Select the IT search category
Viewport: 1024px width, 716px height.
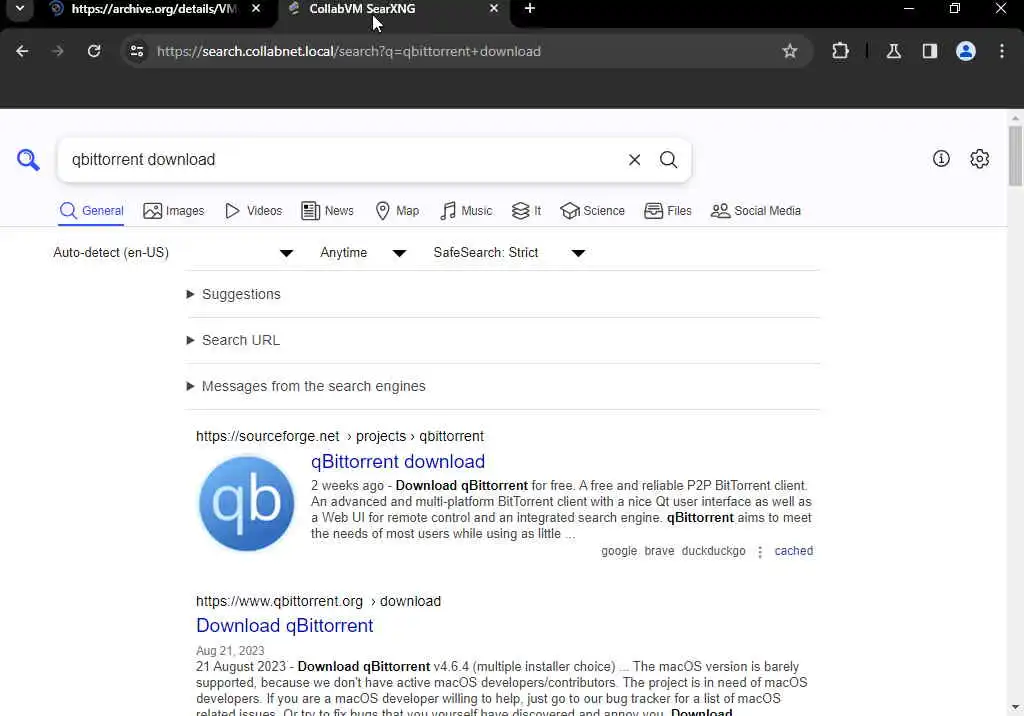[526, 211]
